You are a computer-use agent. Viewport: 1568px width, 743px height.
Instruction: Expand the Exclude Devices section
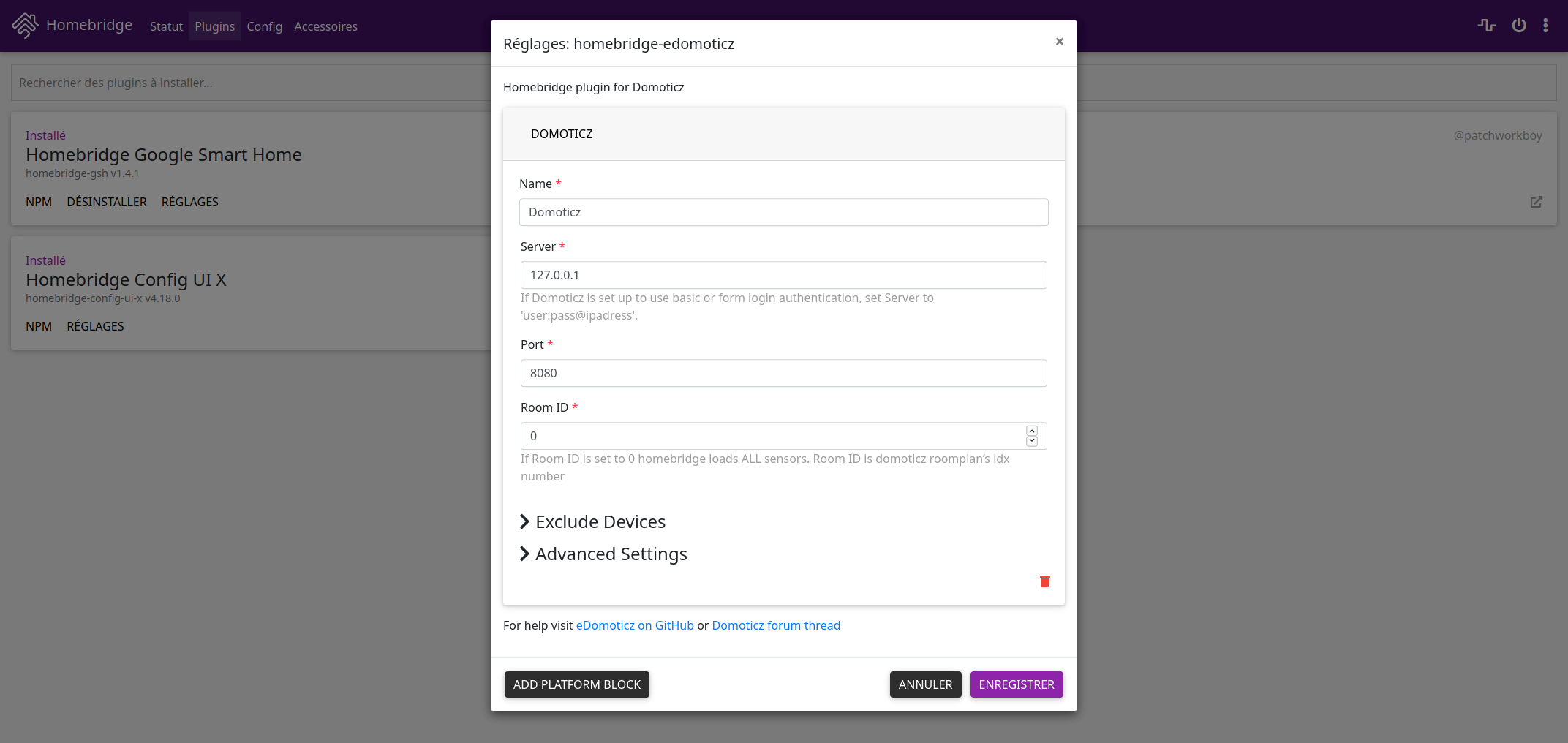592,521
